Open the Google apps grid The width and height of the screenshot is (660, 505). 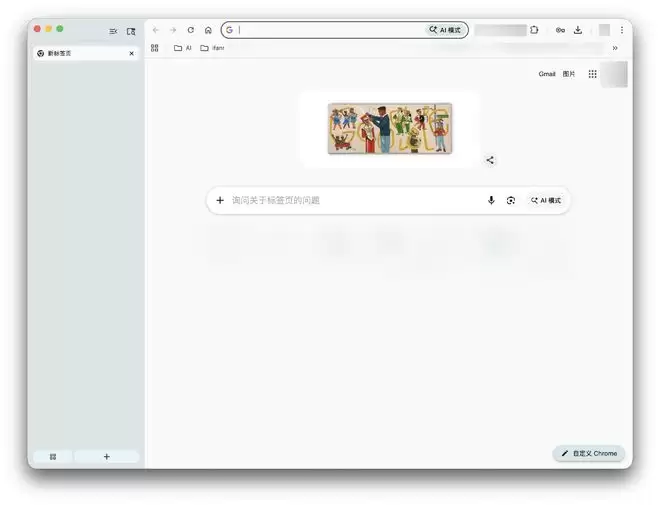pyautogui.click(x=593, y=74)
